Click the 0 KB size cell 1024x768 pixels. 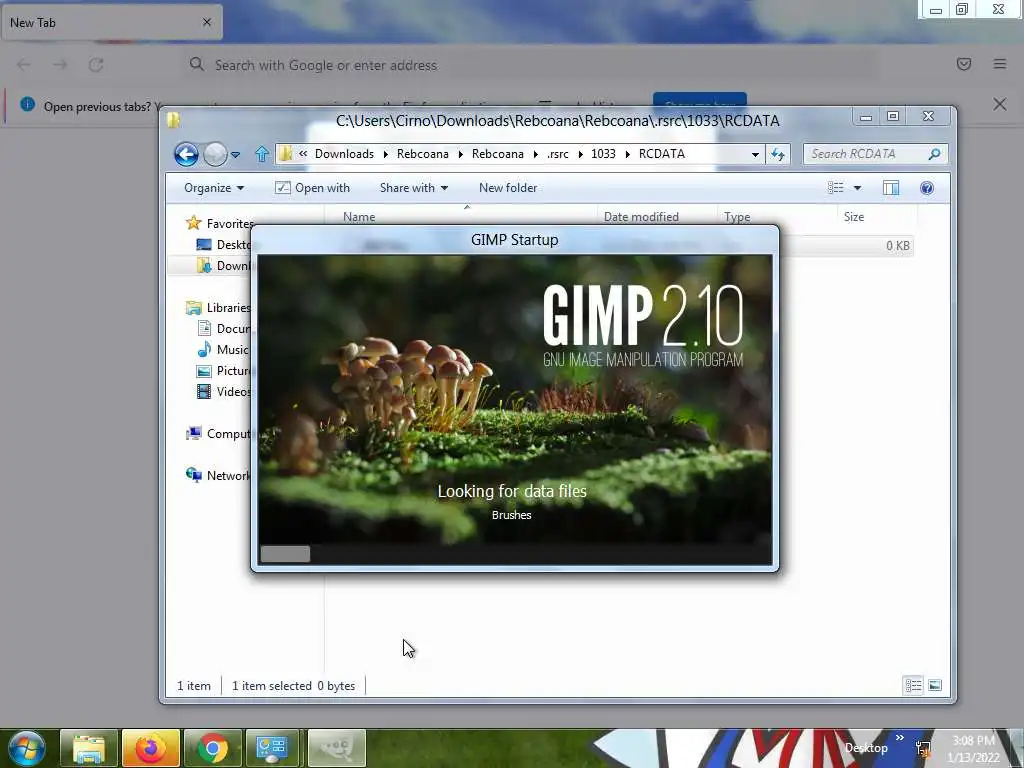tap(897, 246)
